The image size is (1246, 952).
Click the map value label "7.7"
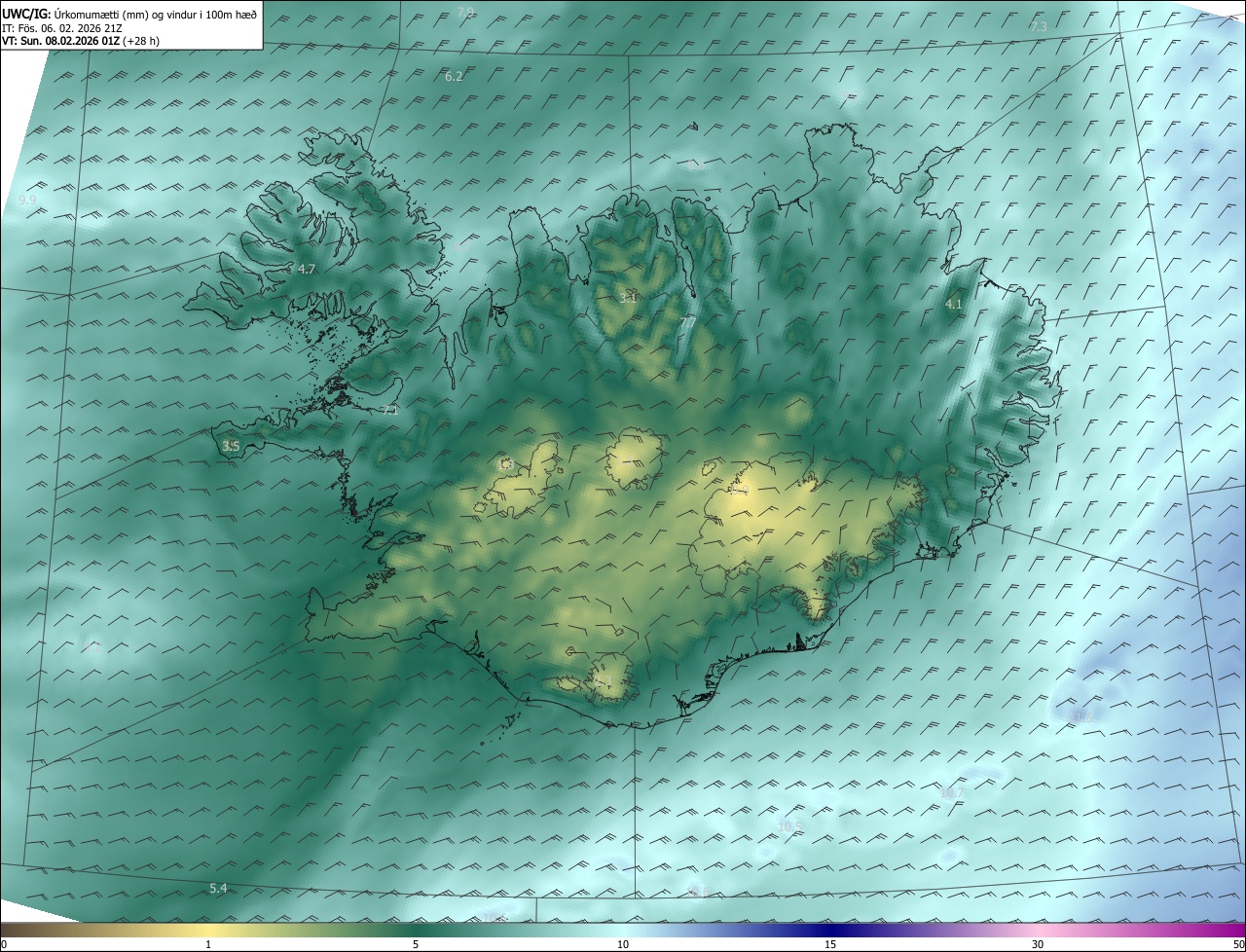[687, 322]
